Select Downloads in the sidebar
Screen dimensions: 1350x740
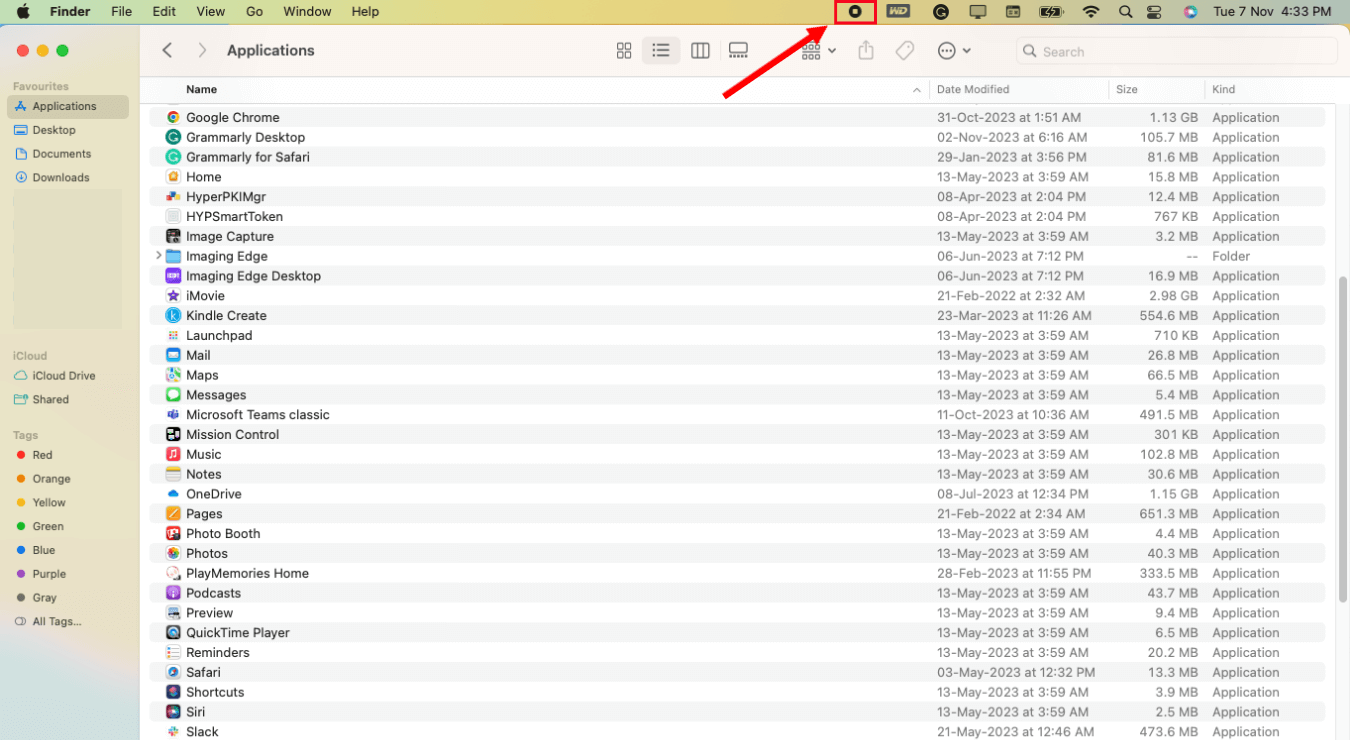click(68, 178)
